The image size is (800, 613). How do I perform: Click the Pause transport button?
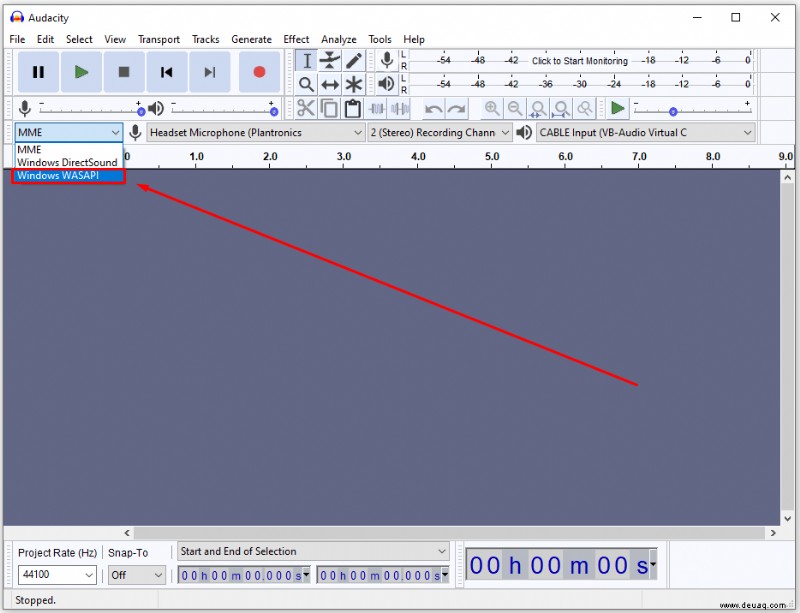[38, 72]
